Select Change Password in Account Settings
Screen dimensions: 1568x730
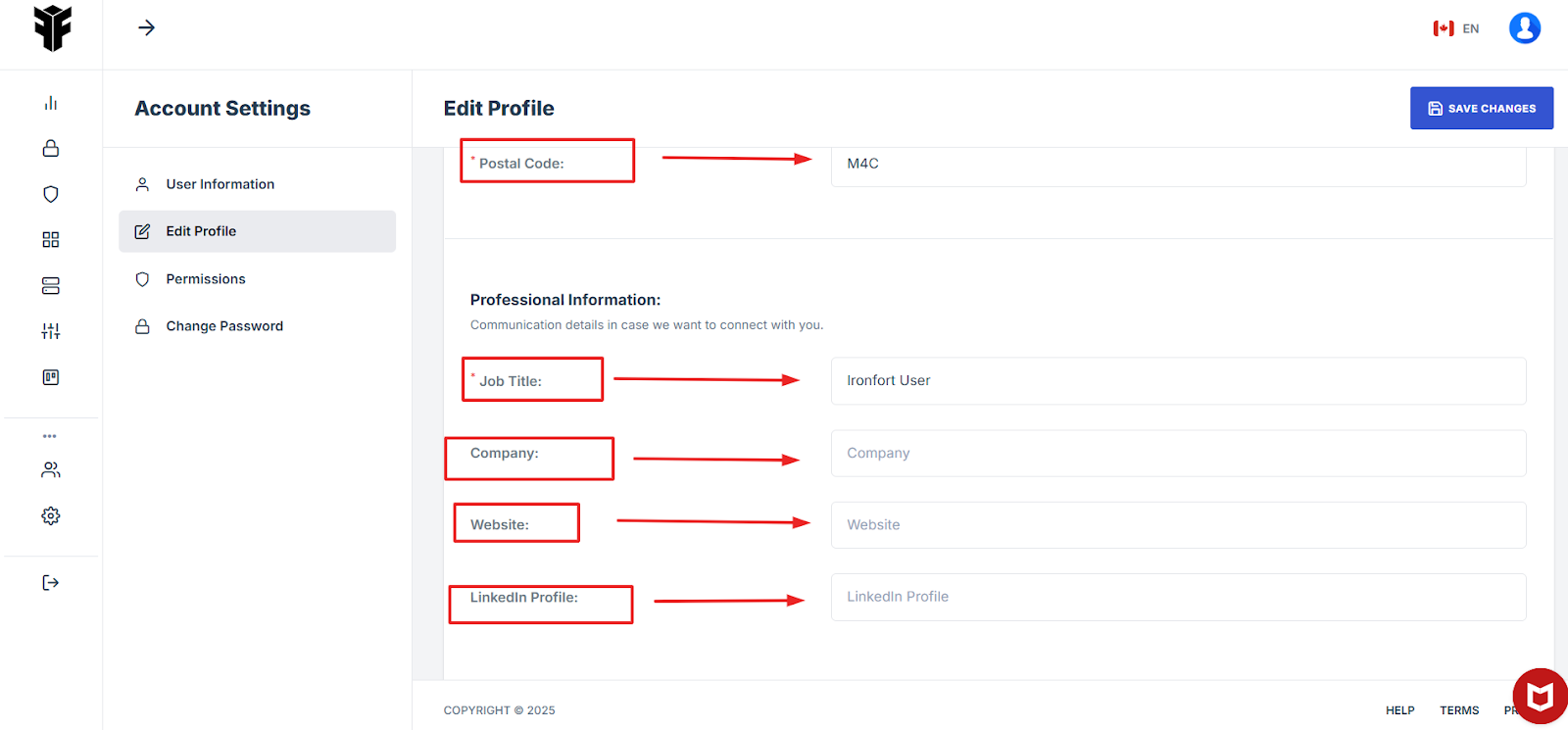(x=224, y=326)
